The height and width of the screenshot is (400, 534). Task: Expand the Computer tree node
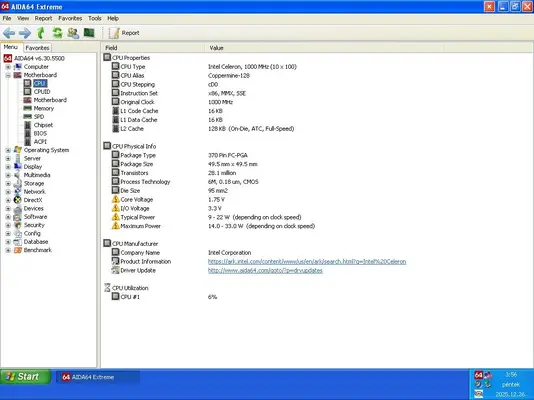point(8,67)
